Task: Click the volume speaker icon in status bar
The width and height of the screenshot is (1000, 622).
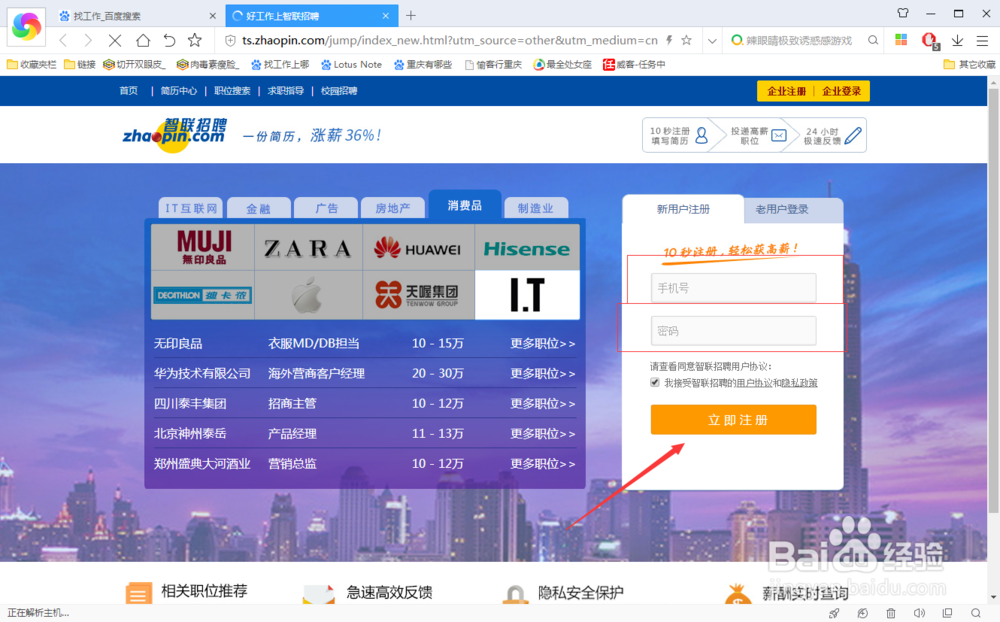Action: click(919, 613)
